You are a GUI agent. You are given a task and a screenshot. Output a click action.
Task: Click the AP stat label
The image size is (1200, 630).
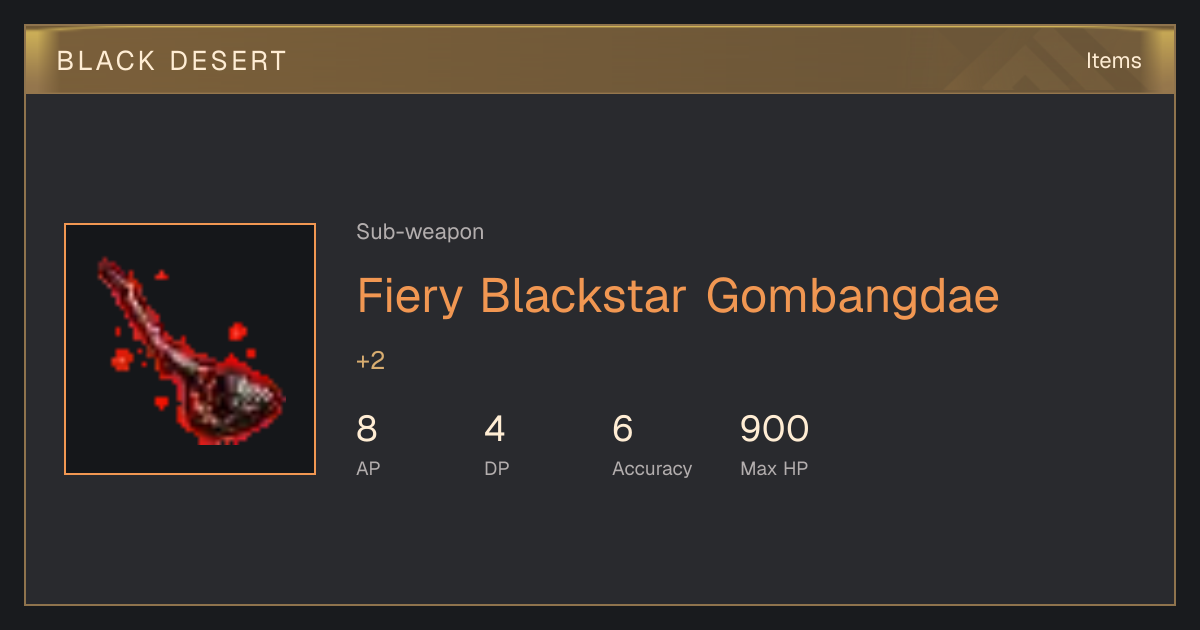pyautogui.click(x=368, y=468)
